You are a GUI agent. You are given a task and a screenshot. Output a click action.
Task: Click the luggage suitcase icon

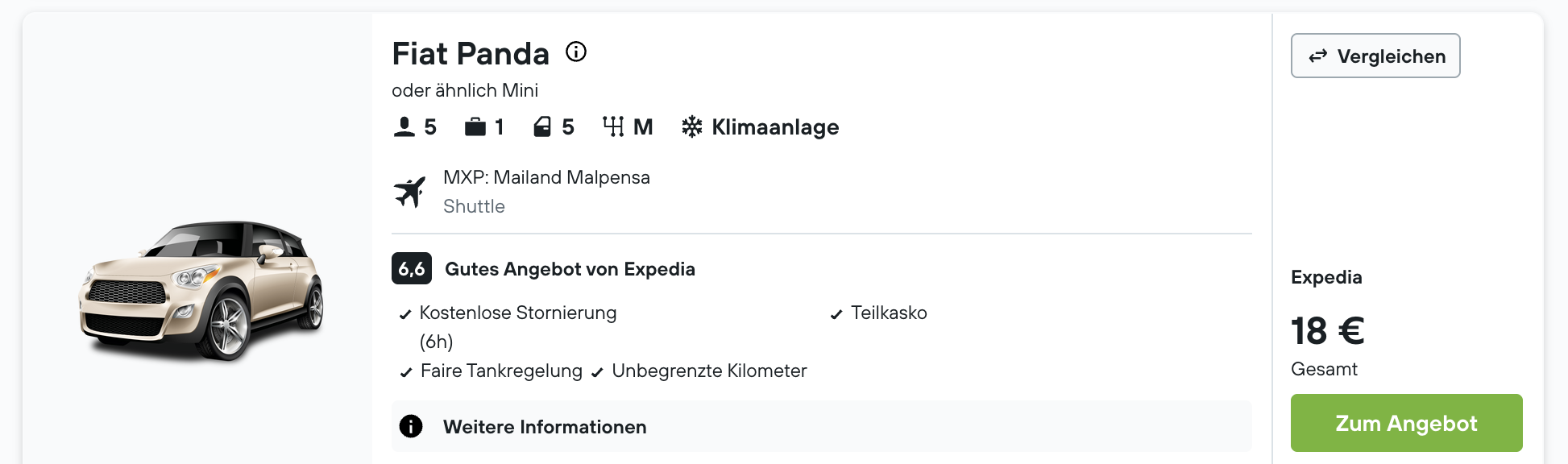click(x=475, y=127)
